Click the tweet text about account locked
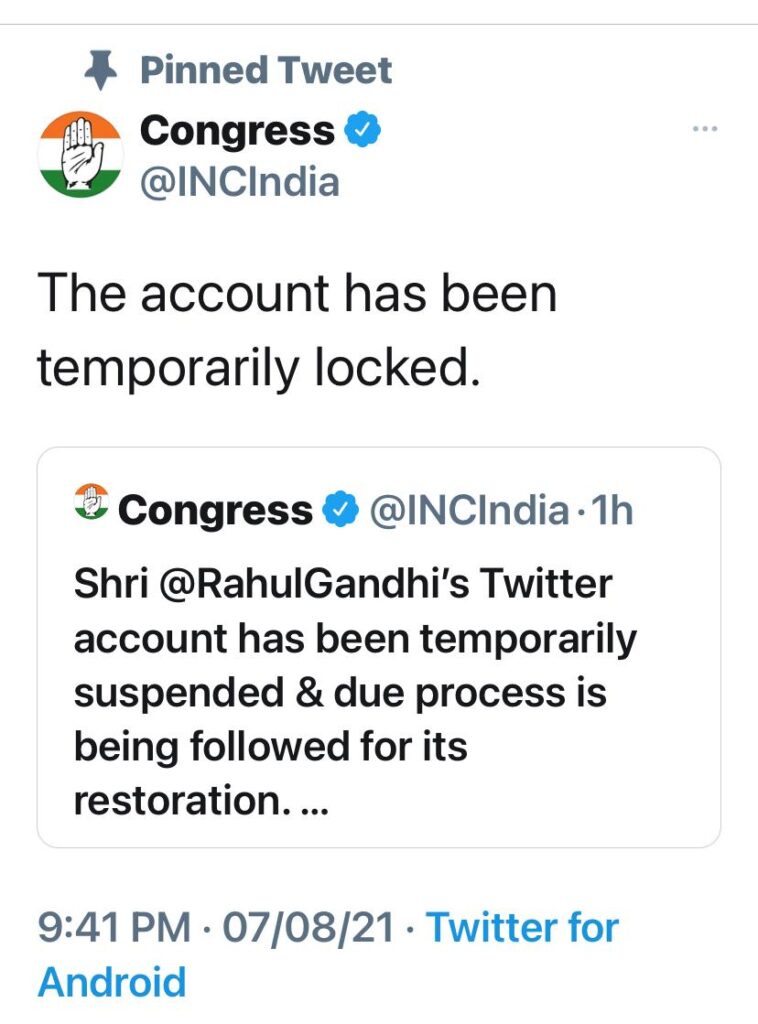Image resolution: width=758 pixels, height=1024 pixels. coord(297,332)
